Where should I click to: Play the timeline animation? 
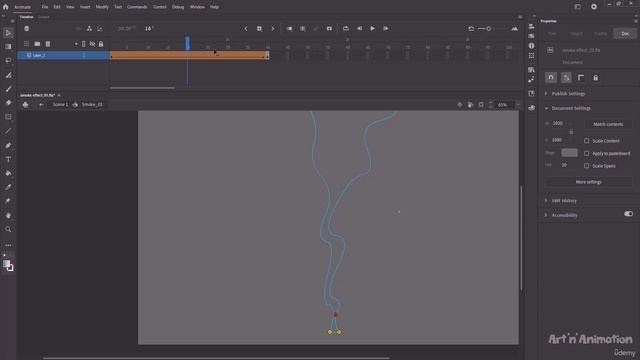(x=372, y=29)
